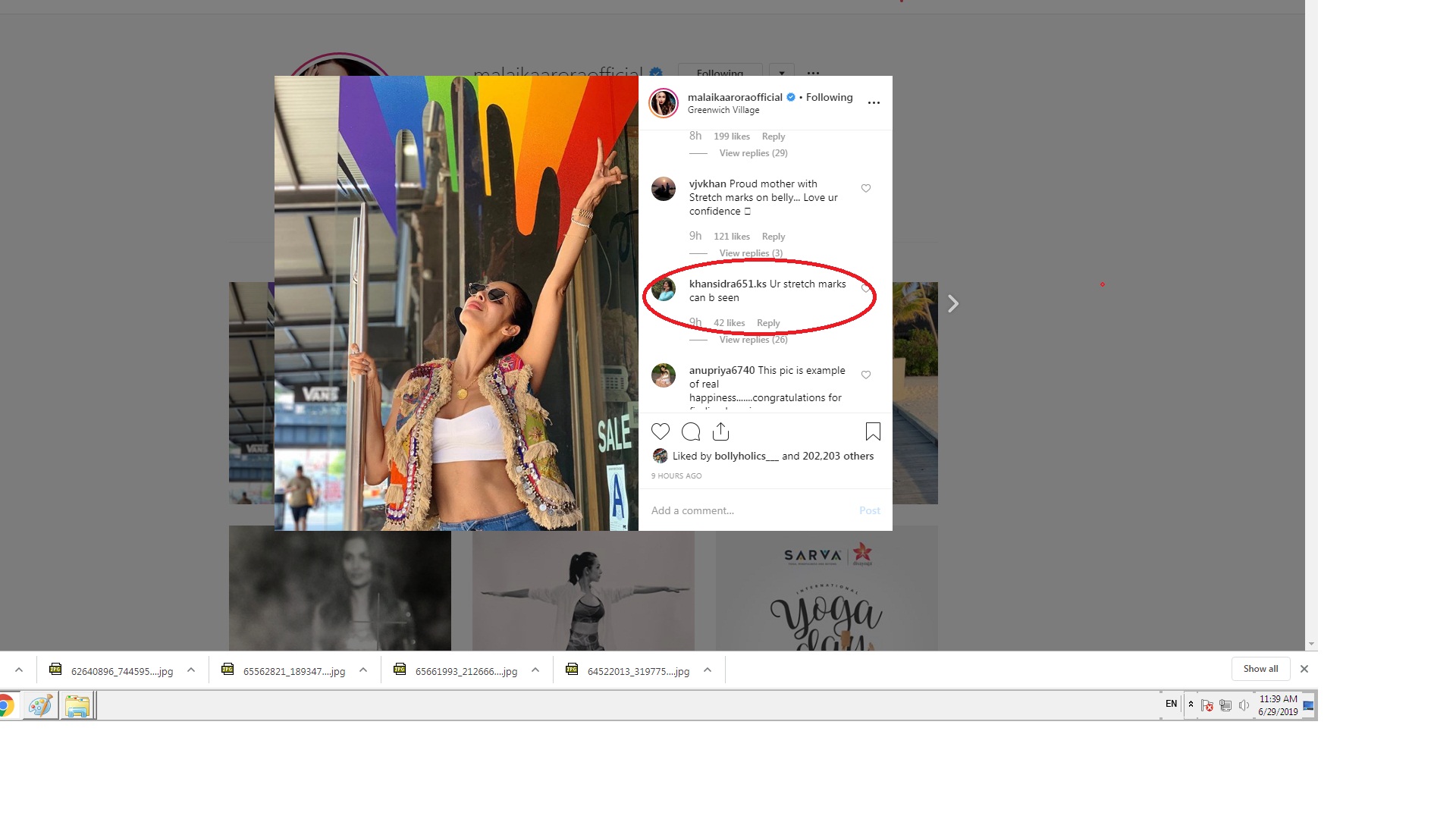Open Paint from the taskbar

click(x=40, y=706)
